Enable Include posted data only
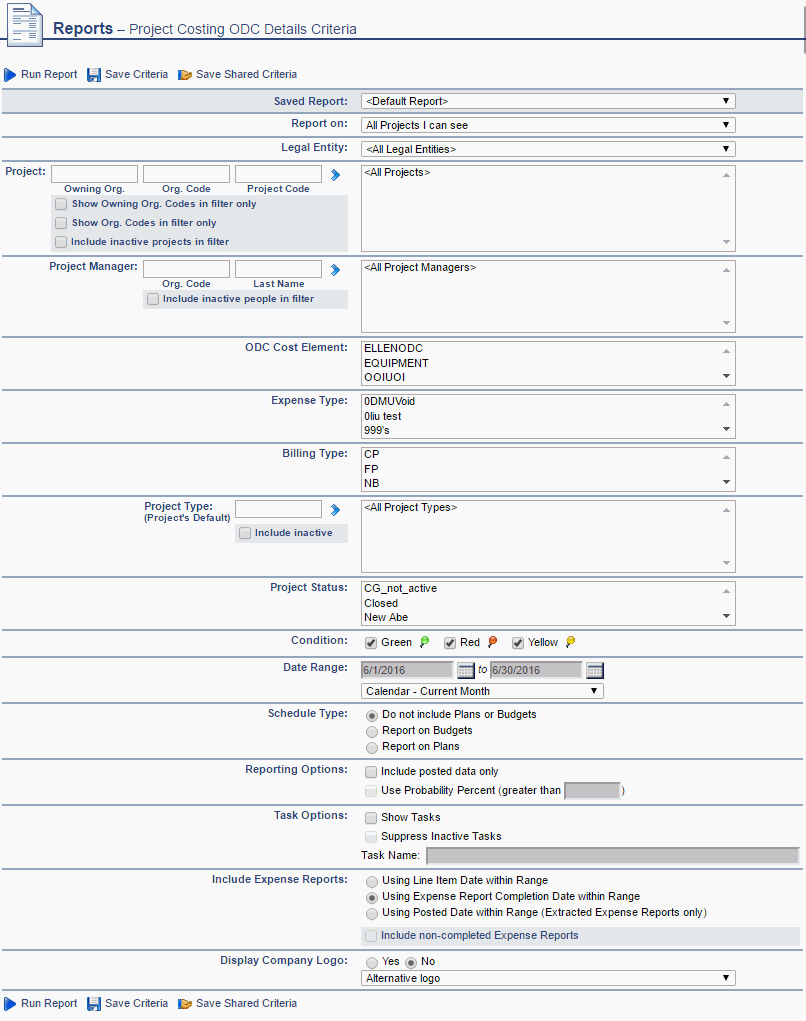 click(371, 772)
